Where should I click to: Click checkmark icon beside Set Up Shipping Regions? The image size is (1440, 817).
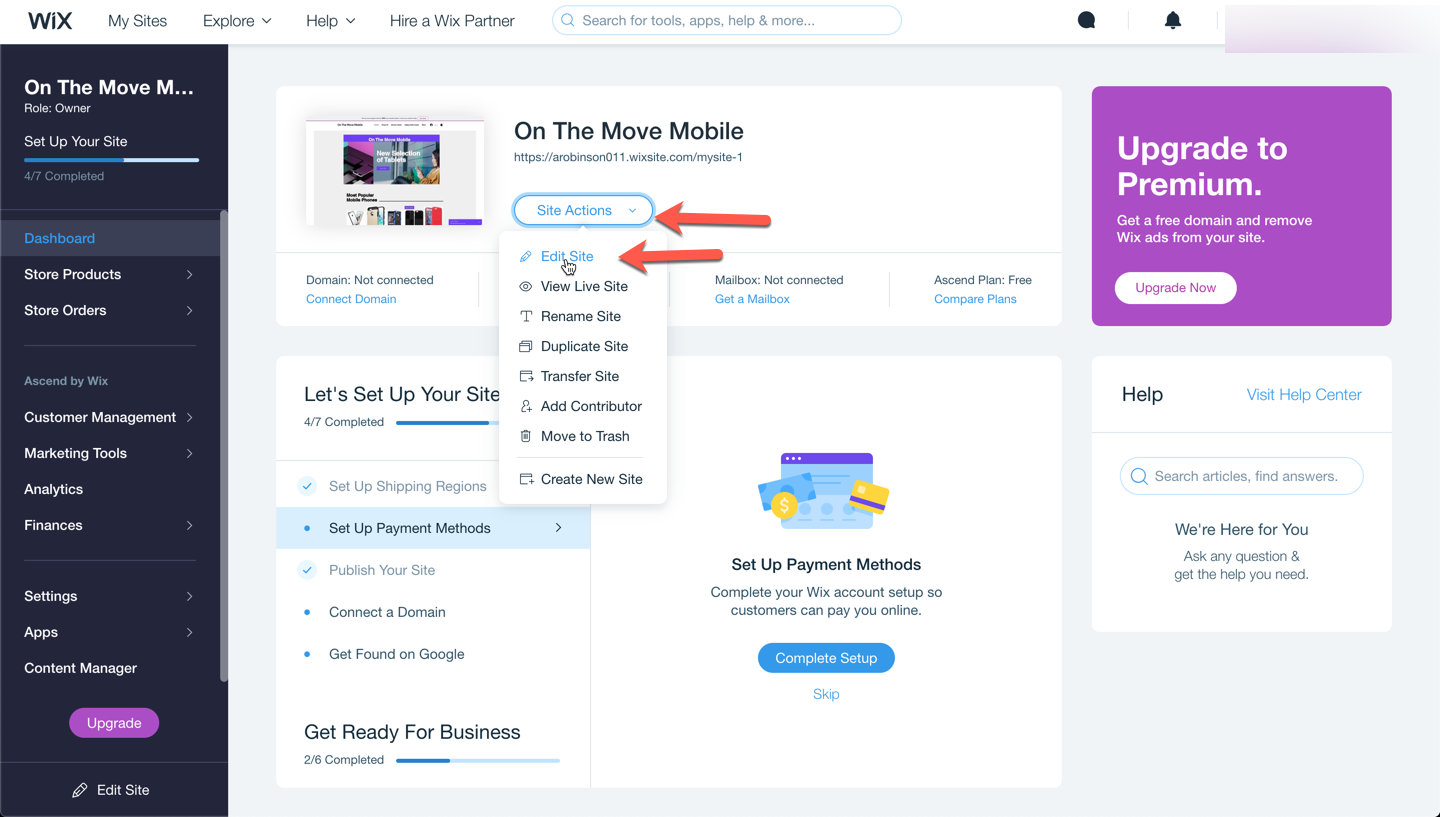[x=307, y=487]
